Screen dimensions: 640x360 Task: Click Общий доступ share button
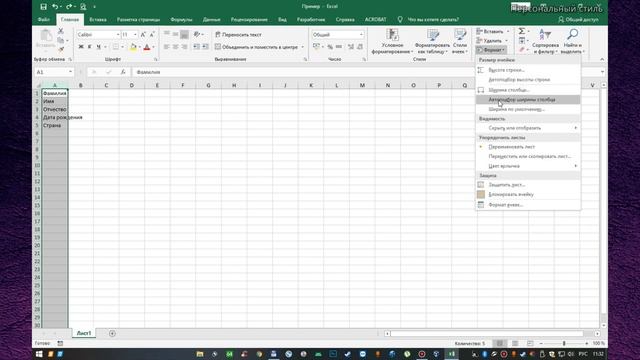pos(578,20)
